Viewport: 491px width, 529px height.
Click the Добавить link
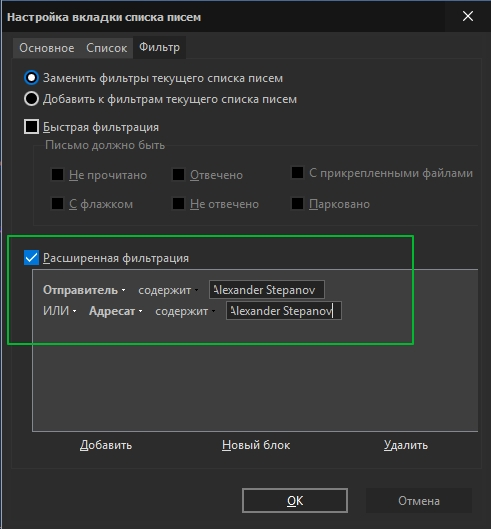(x=106, y=445)
